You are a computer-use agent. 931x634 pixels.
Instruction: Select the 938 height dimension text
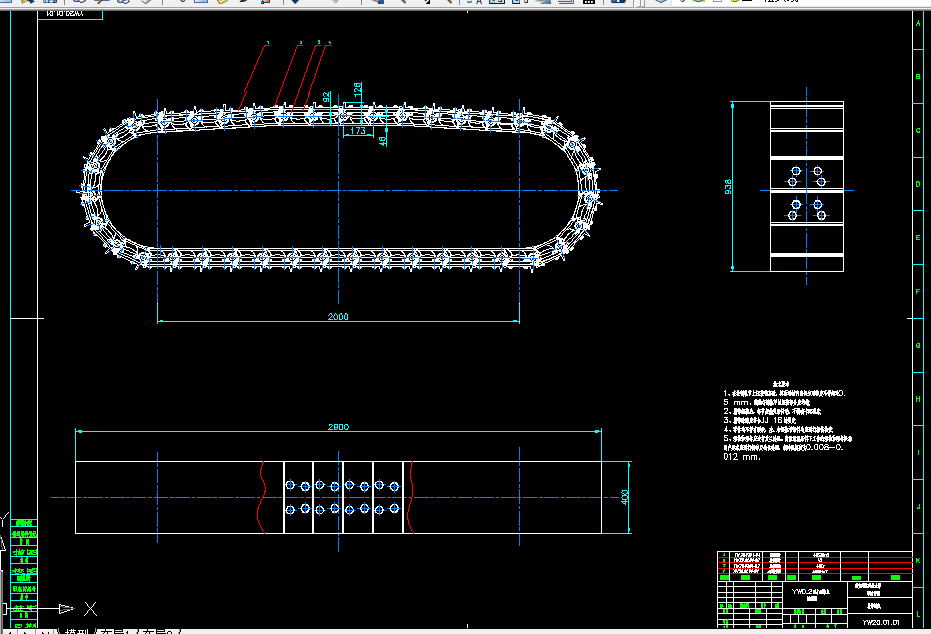pyautogui.click(x=728, y=186)
